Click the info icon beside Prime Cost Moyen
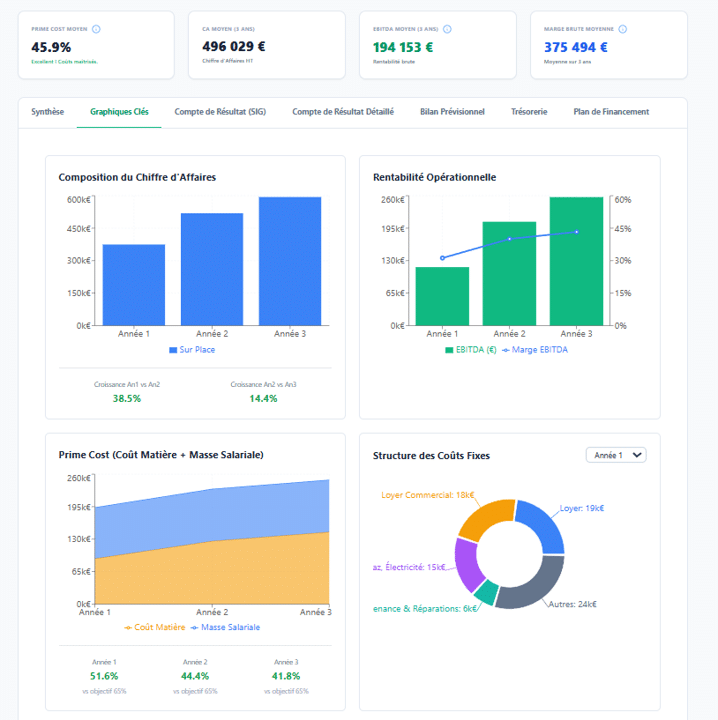Screen dimensions: 718x720 pos(96,29)
